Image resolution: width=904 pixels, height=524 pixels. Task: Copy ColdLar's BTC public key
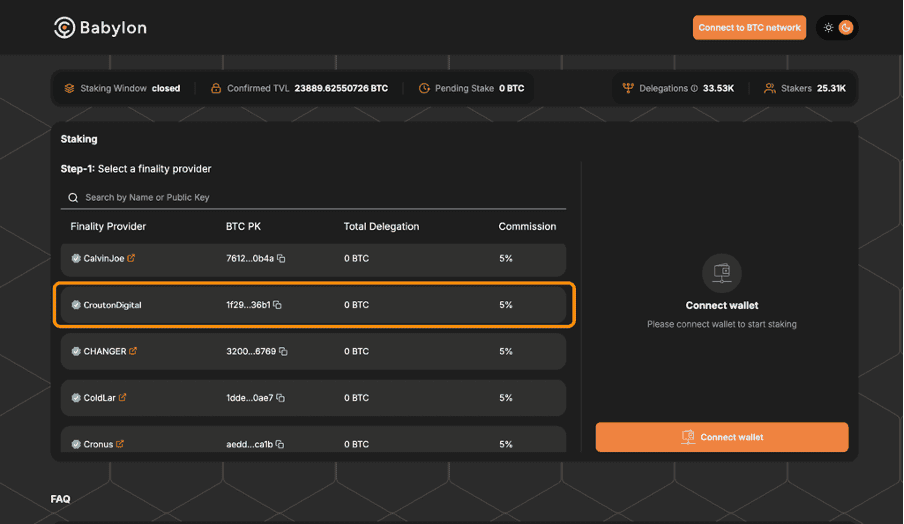[280, 398]
